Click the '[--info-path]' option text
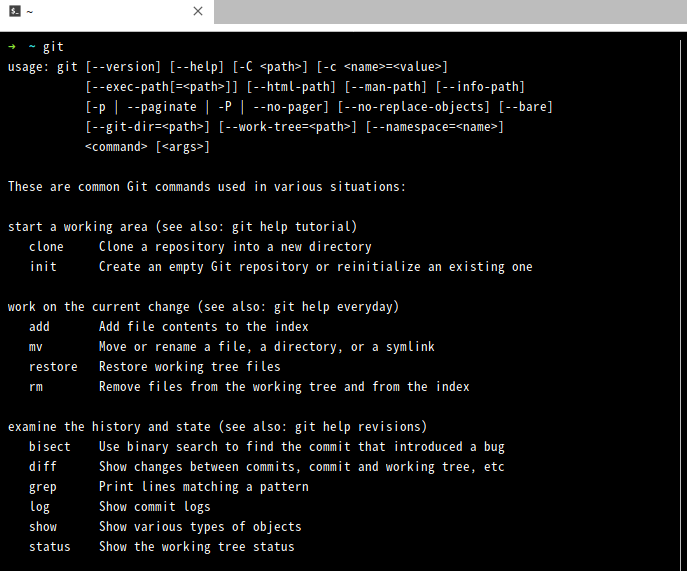Viewport: 687px width, 571px height. pyautogui.click(x=480, y=87)
